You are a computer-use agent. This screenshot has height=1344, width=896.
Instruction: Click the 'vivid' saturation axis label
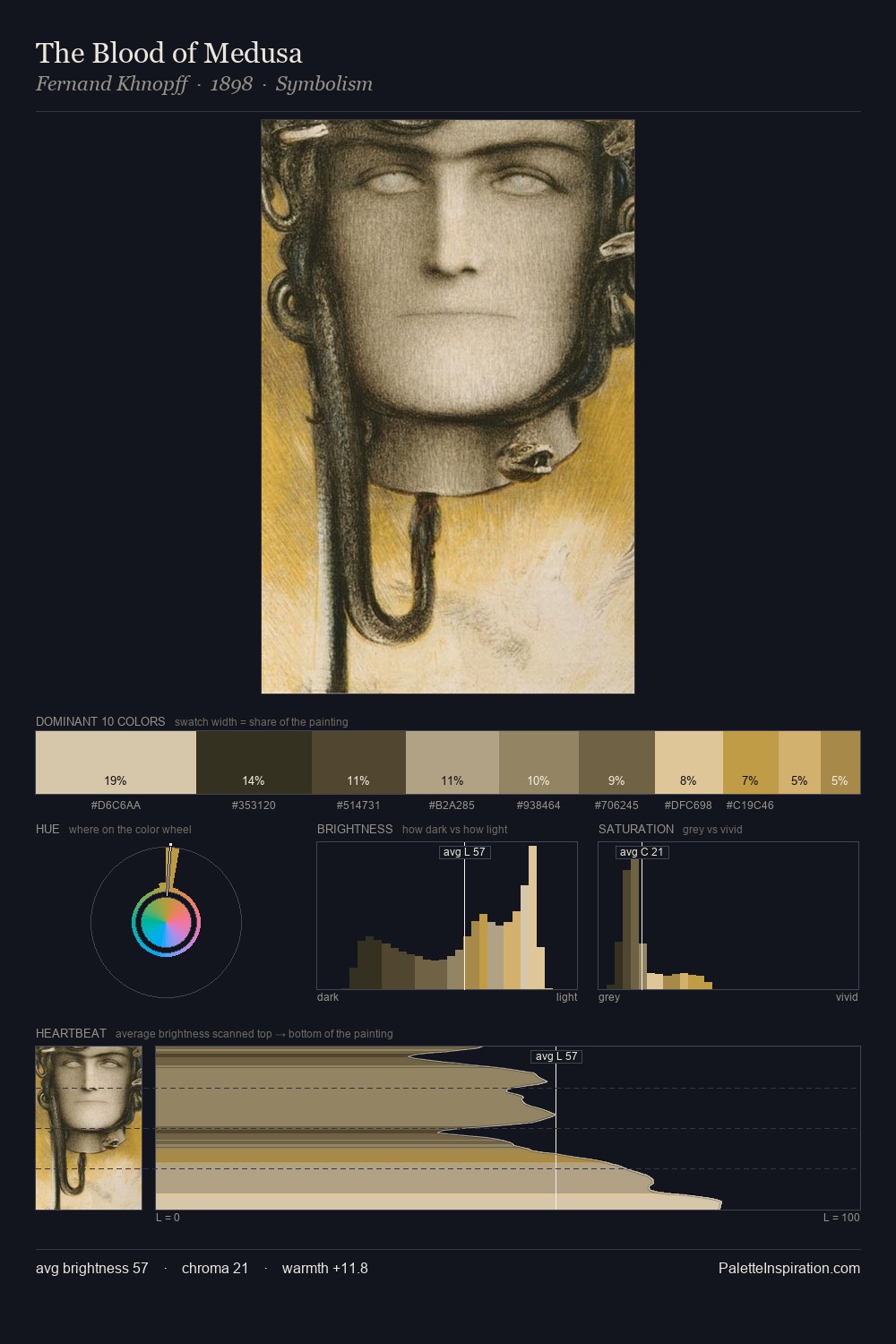(x=847, y=997)
